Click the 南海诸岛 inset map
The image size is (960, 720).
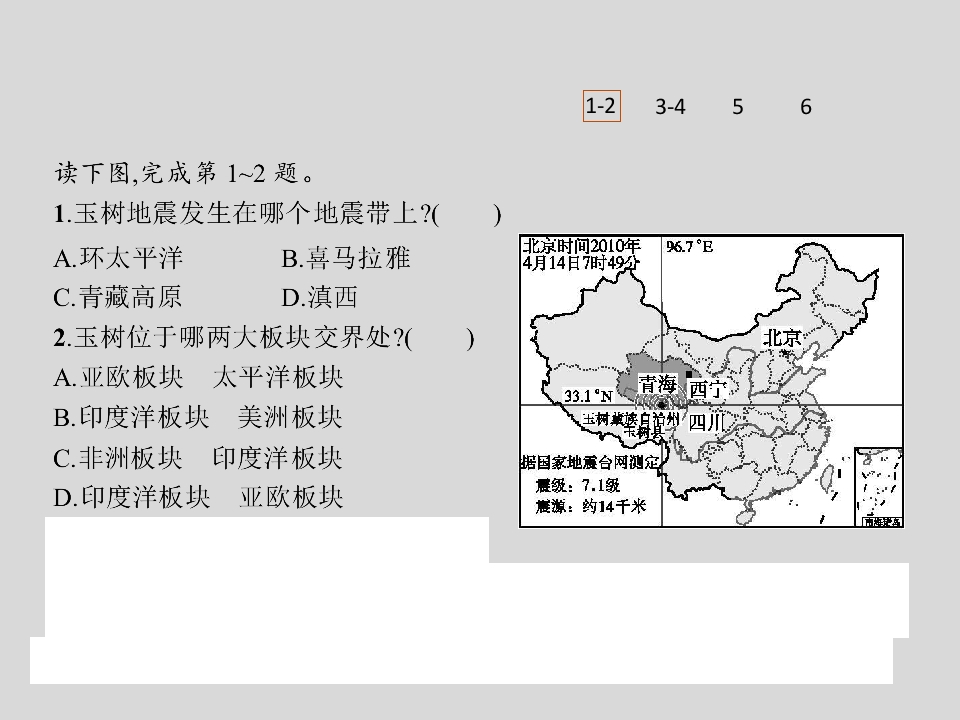pos(879,487)
